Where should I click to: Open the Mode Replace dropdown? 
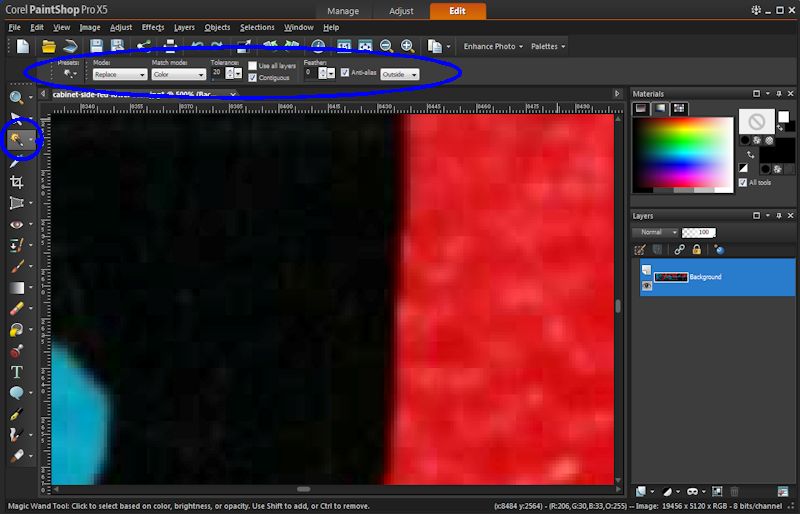[x=120, y=75]
